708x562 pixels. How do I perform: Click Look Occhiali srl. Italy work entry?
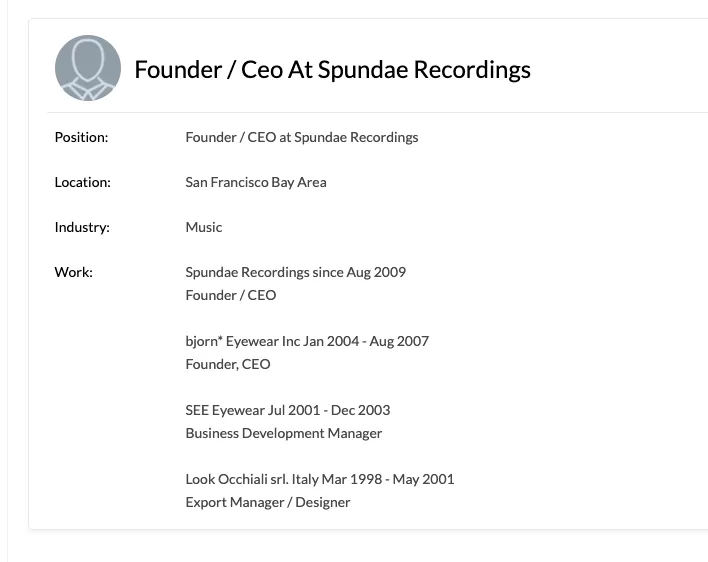pyautogui.click(x=320, y=479)
